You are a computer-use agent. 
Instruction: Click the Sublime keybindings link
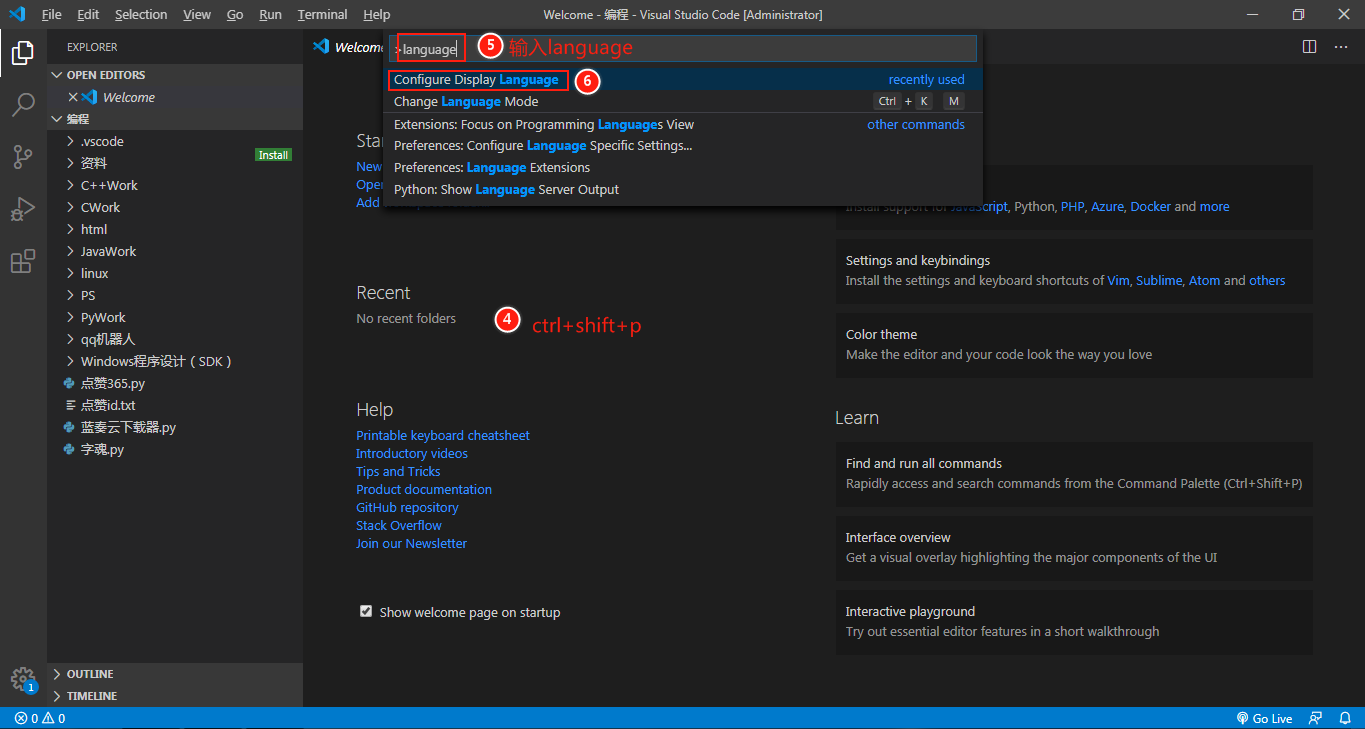click(1159, 281)
